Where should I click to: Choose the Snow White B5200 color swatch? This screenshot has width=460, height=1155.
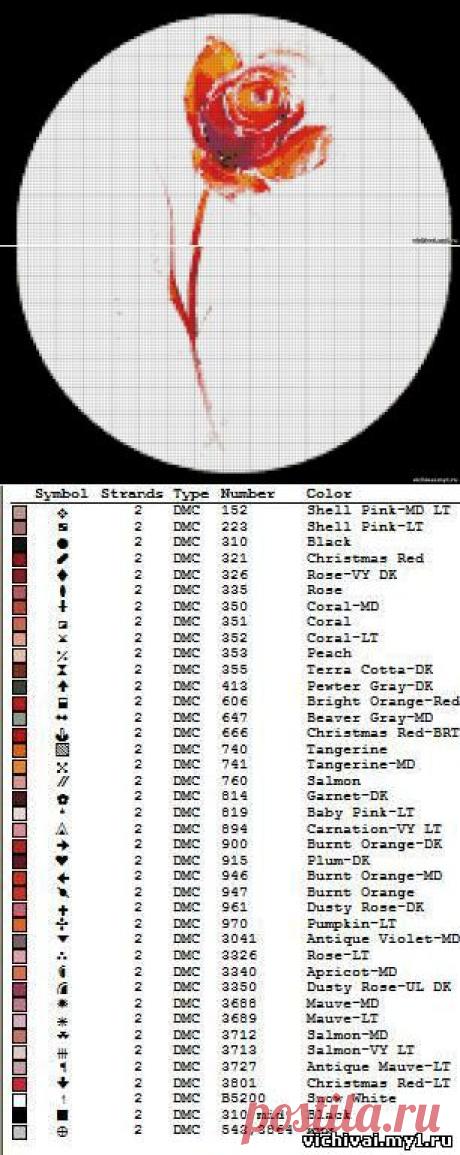pos(20,1099)
